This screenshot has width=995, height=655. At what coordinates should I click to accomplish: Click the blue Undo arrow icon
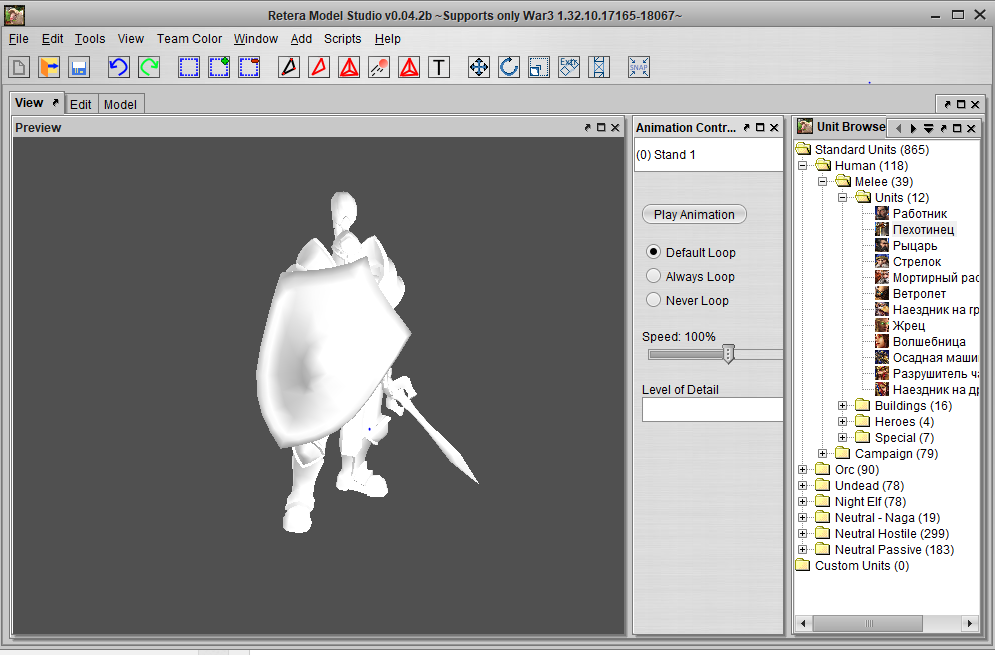[x=119, y=67]
